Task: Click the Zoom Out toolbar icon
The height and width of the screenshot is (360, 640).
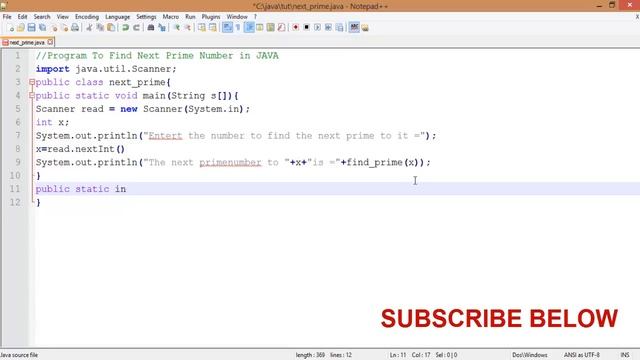Action: [x=187, y=28]
